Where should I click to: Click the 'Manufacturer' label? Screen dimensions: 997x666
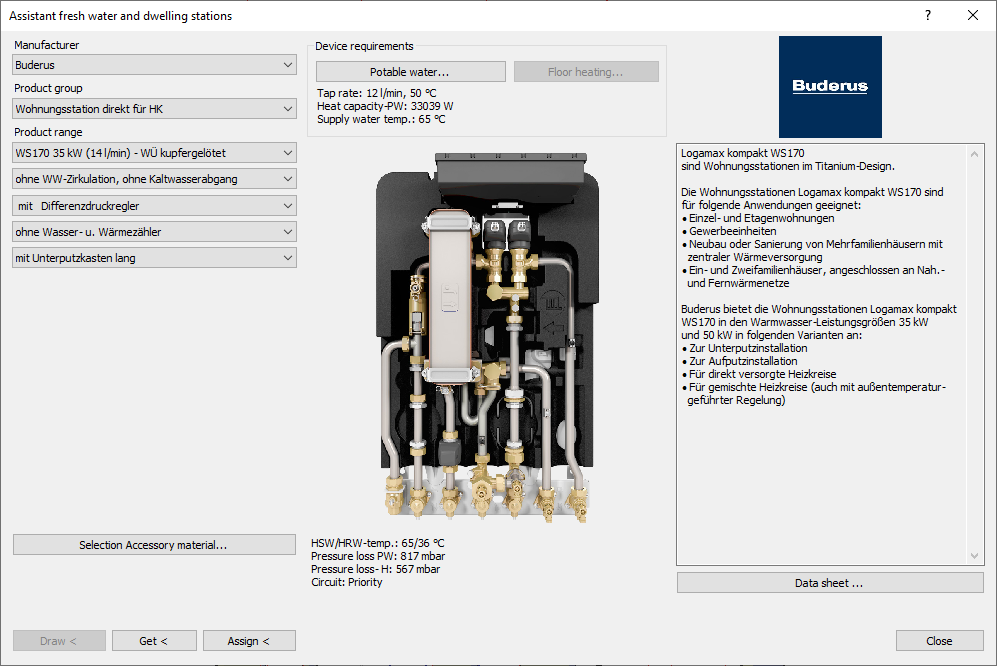point(47,45)
